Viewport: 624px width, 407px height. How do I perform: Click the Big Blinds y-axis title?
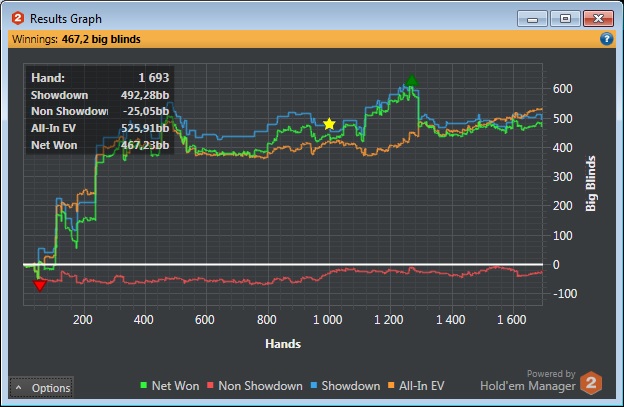point(591,183)
